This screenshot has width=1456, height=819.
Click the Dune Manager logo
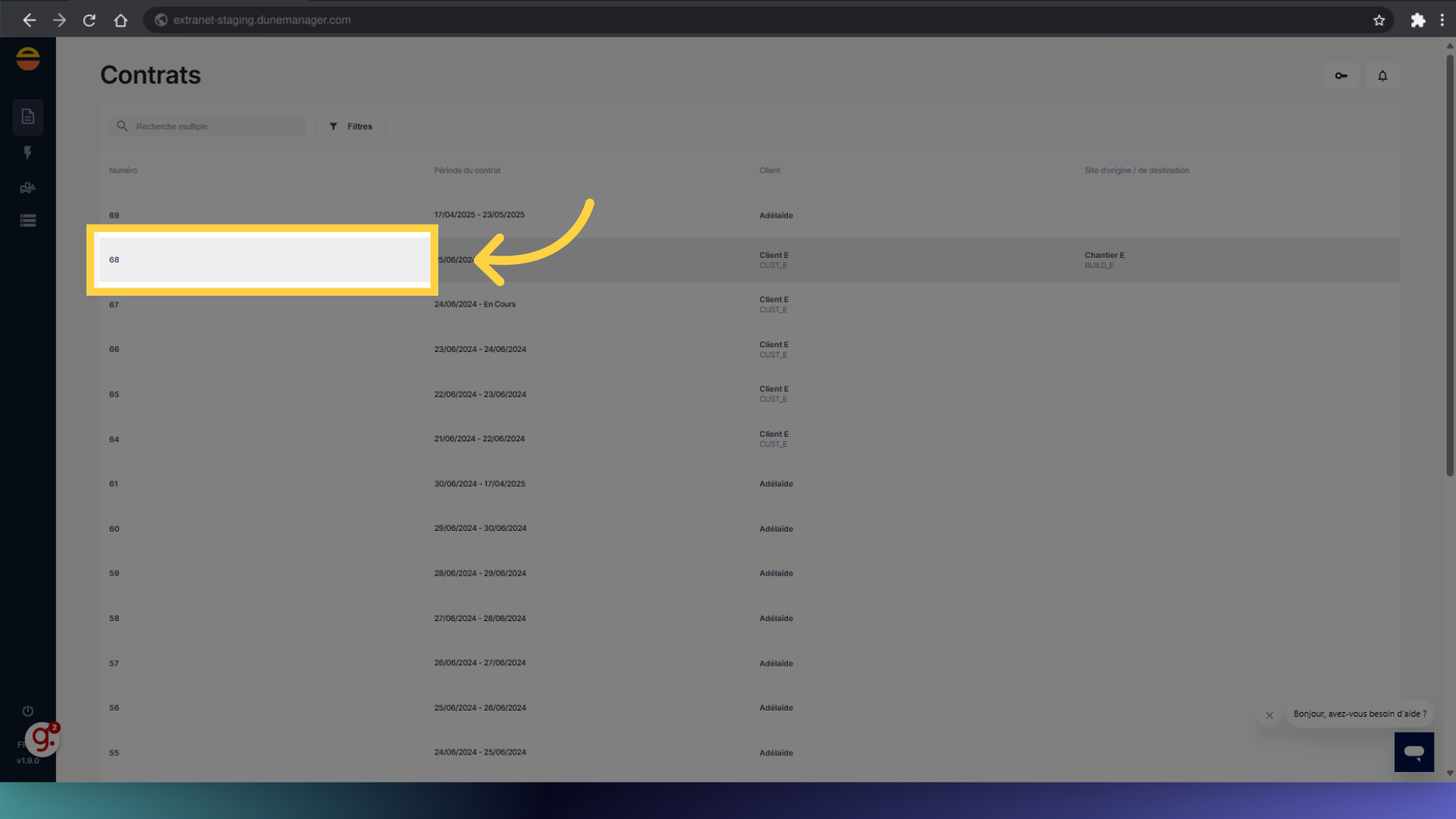coord(28,58)
